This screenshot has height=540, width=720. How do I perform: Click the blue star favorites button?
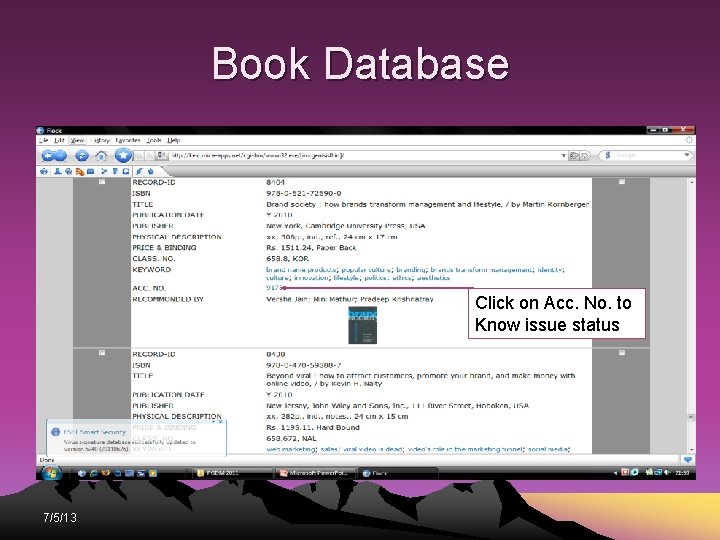123,155
